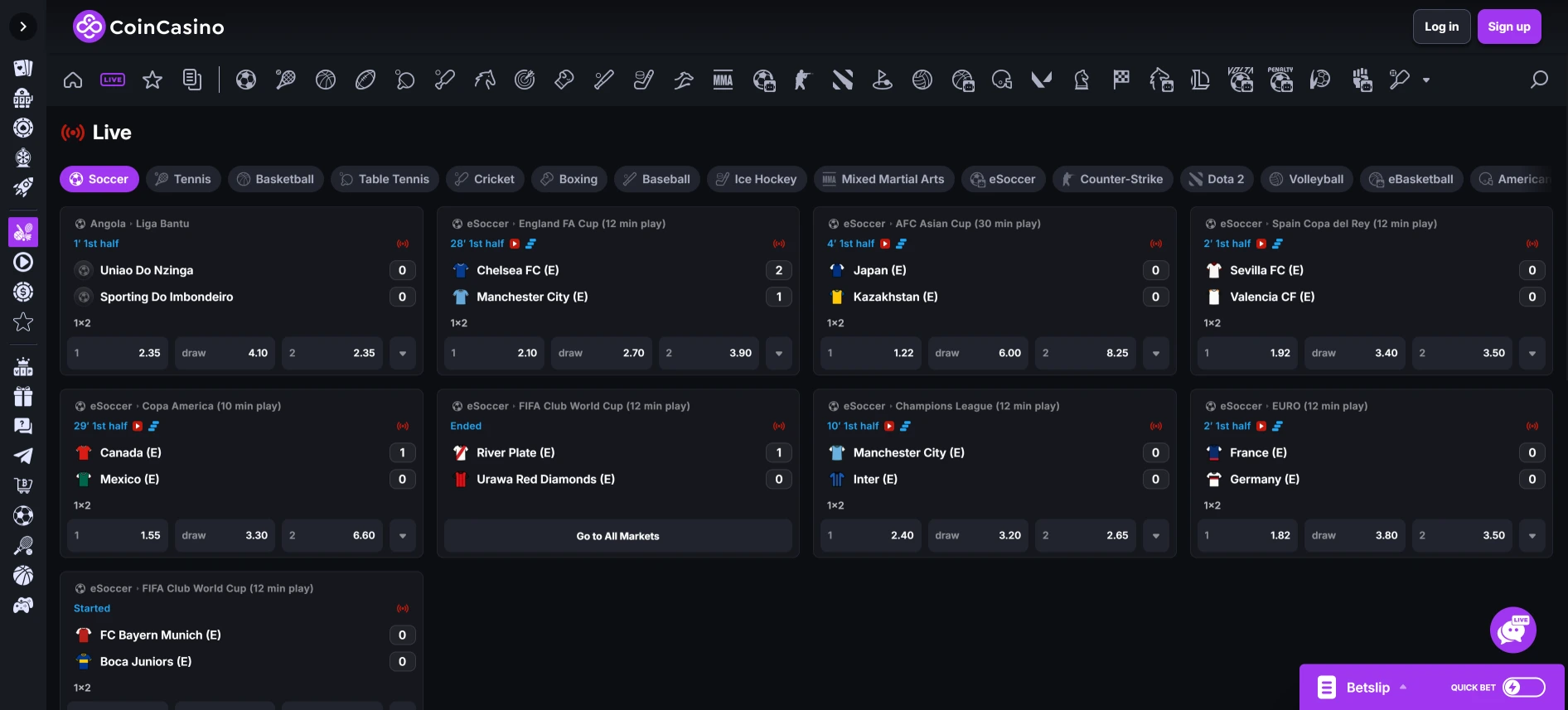
Task: Click Go to All Markets button
Action: point(618,536)
